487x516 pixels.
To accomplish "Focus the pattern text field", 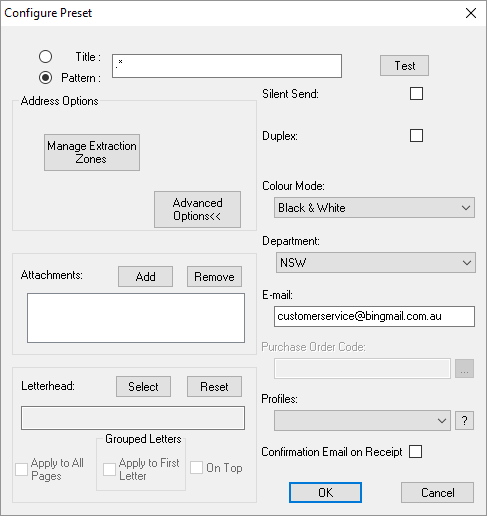I will tap(227, 66).
